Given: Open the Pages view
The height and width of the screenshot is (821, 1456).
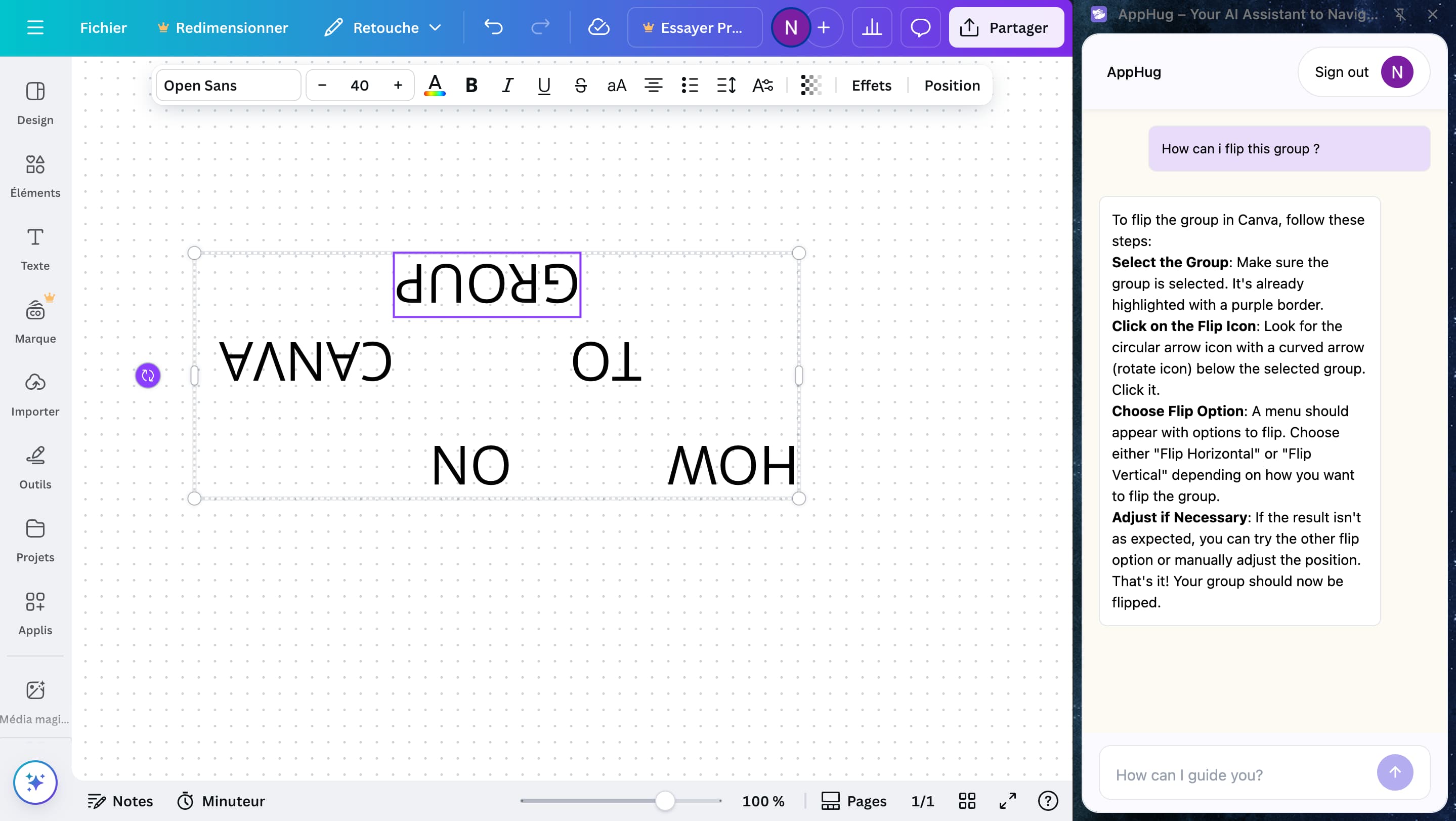Looking at the screenshot, I should pyautogui.click(x=853, y=801).
